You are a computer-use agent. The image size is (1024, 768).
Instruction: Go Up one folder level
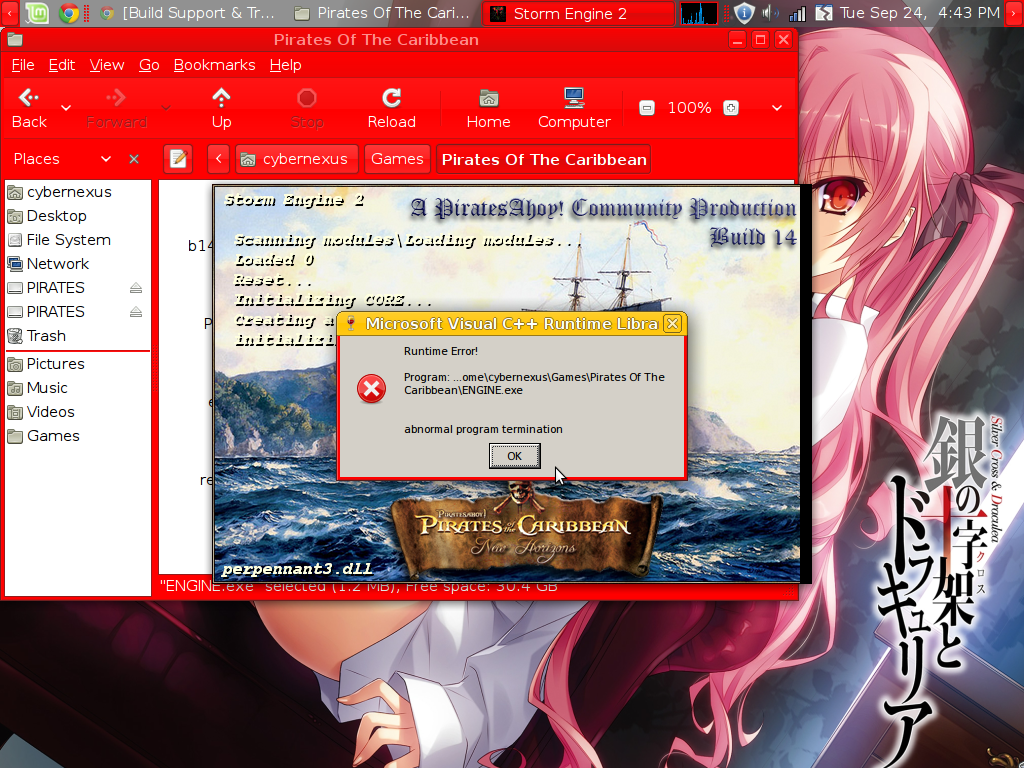point(221,108)
